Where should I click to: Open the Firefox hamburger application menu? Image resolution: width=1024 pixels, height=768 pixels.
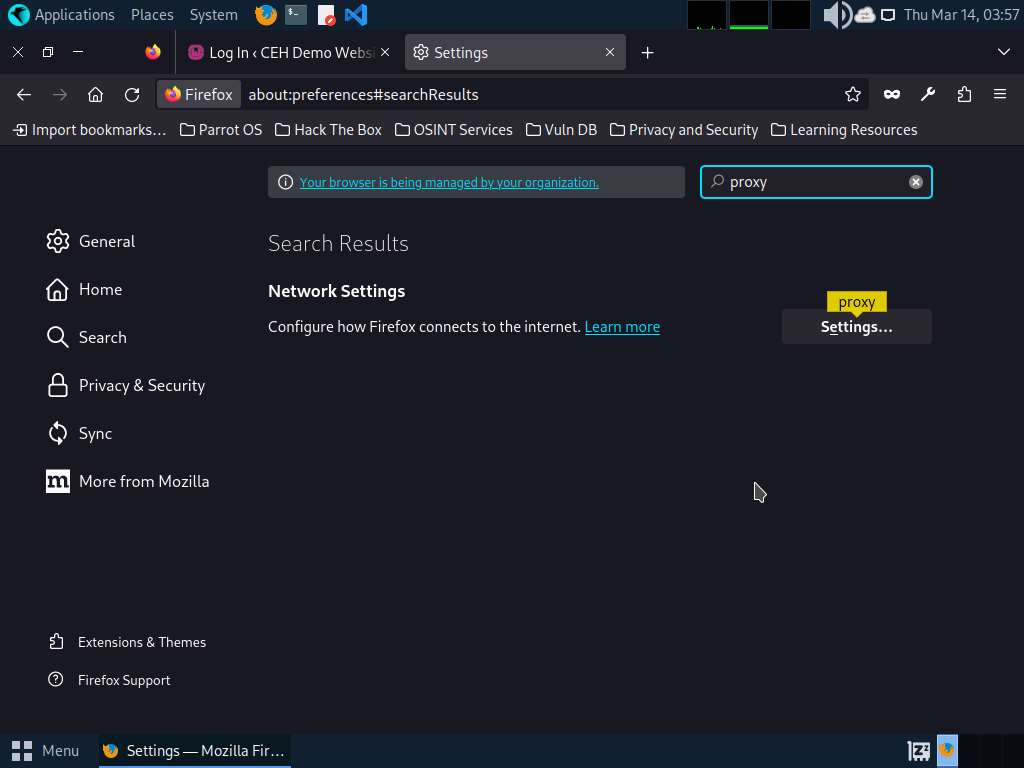tap(999, 94)
